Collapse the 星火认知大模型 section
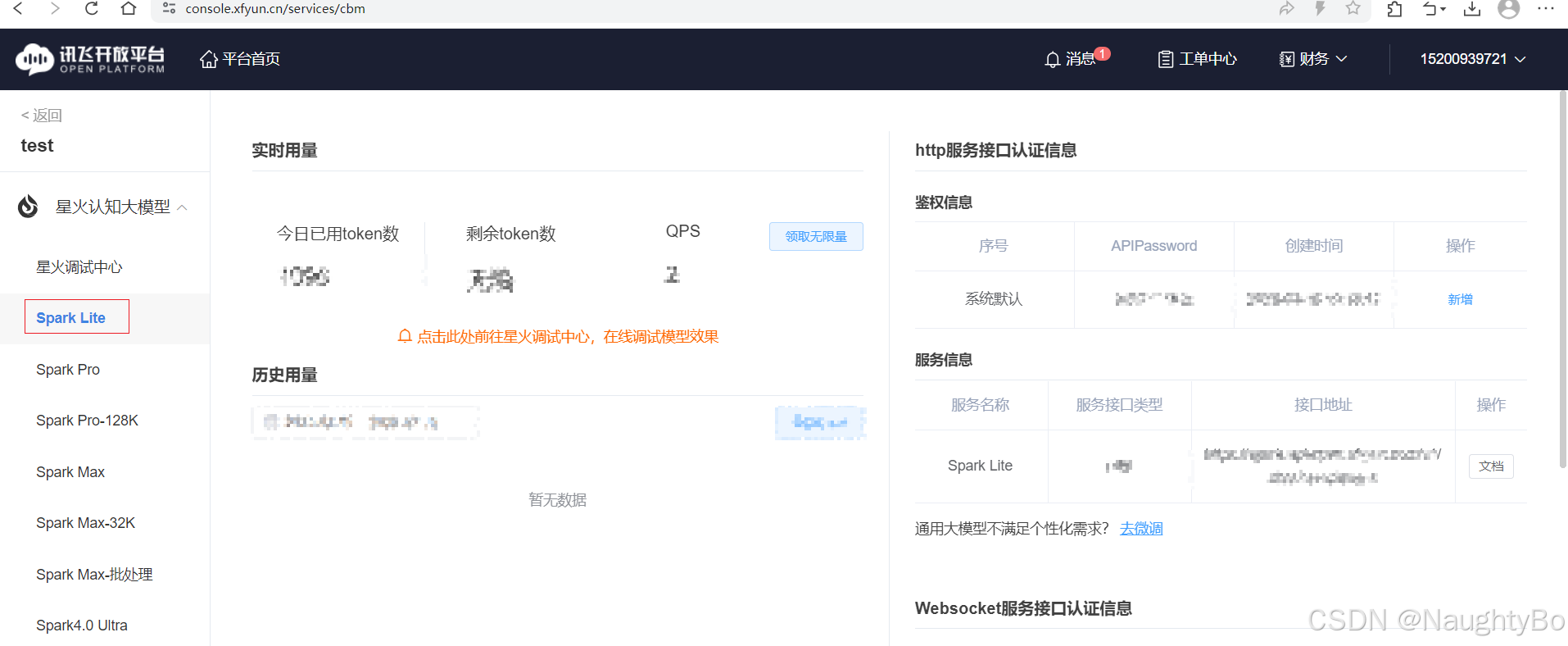 (183, 207)
